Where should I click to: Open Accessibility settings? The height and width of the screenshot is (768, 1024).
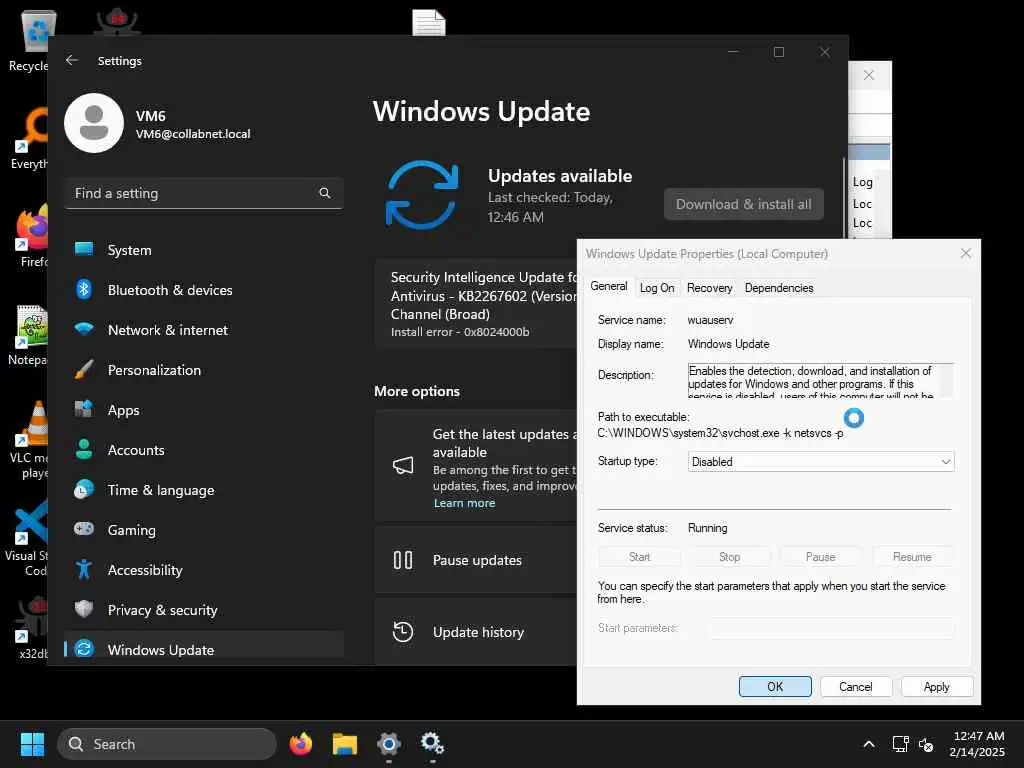click(x=204, y=570)
